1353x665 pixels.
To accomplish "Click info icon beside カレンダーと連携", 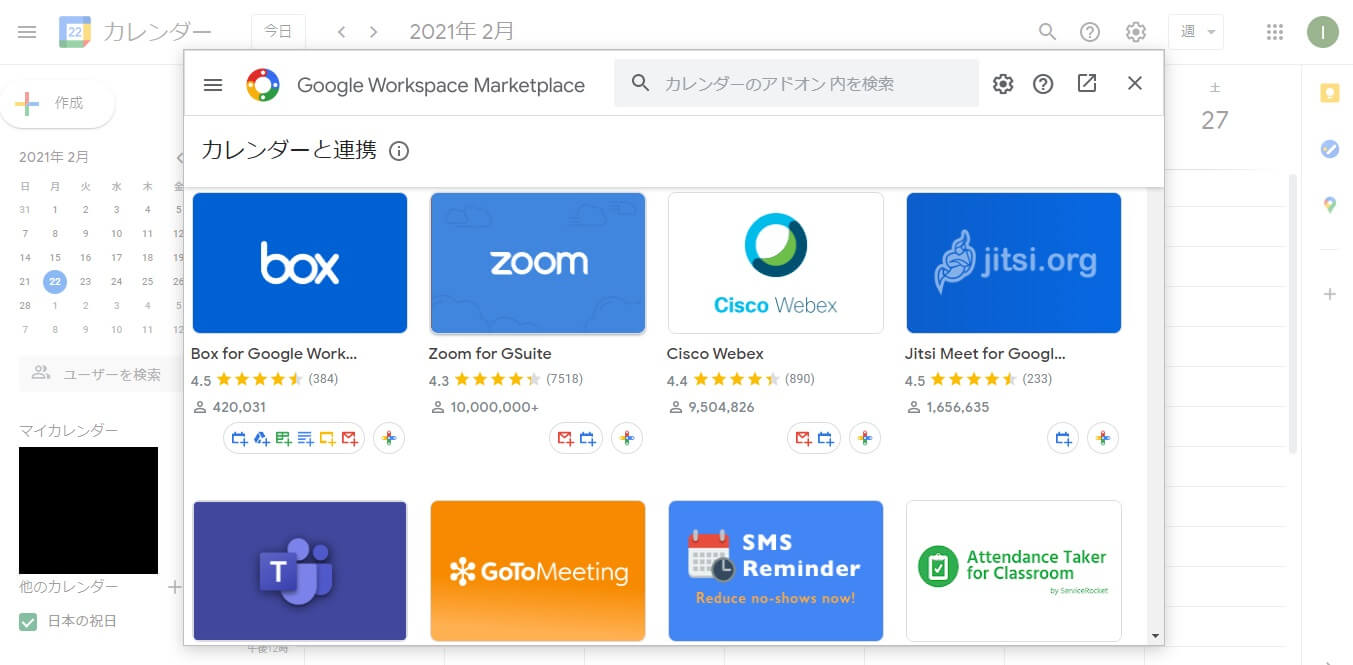I will pyautogui.click(x=399, y=152).
